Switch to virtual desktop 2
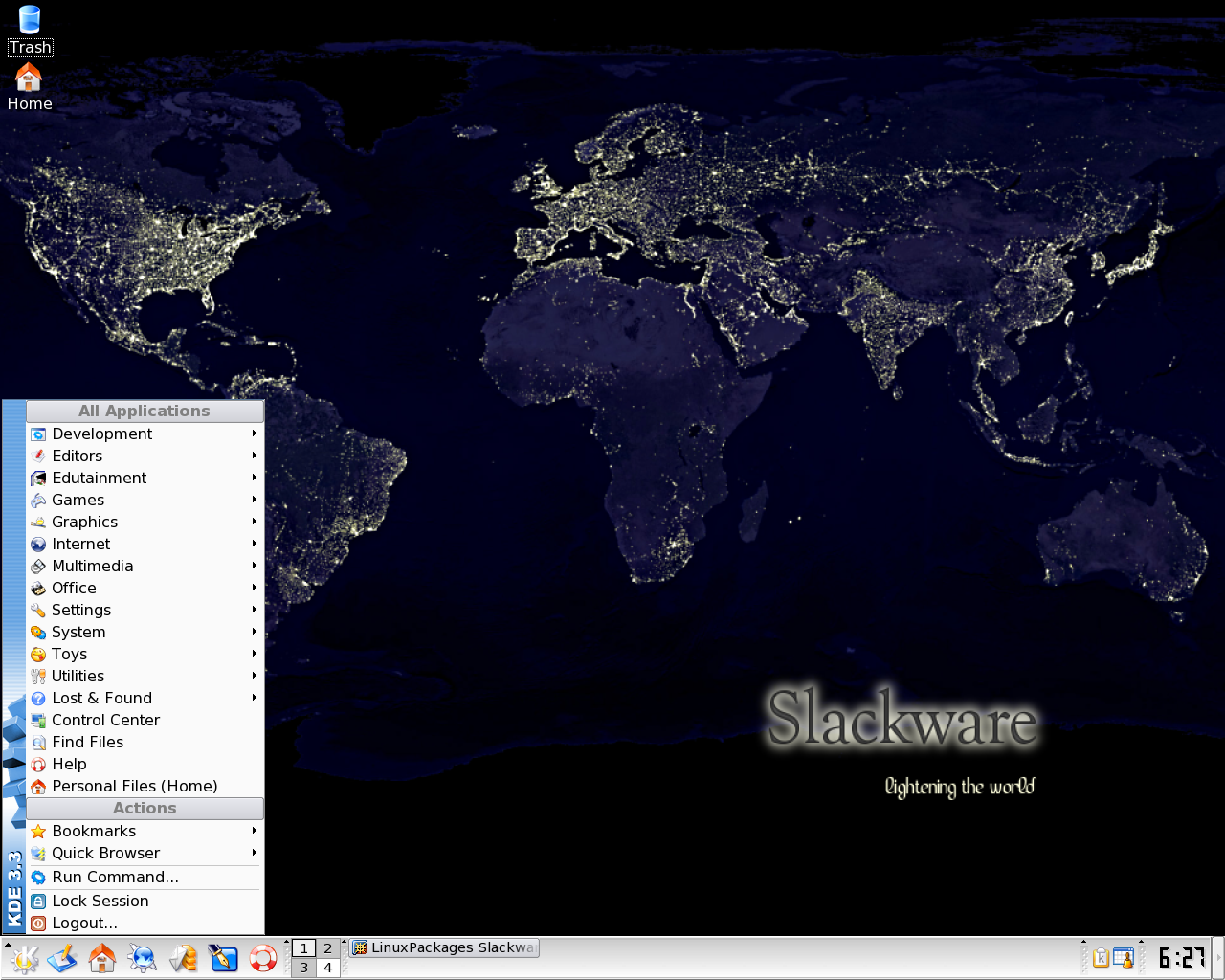Screen dimensions: 1225x980 pos(327,948)
